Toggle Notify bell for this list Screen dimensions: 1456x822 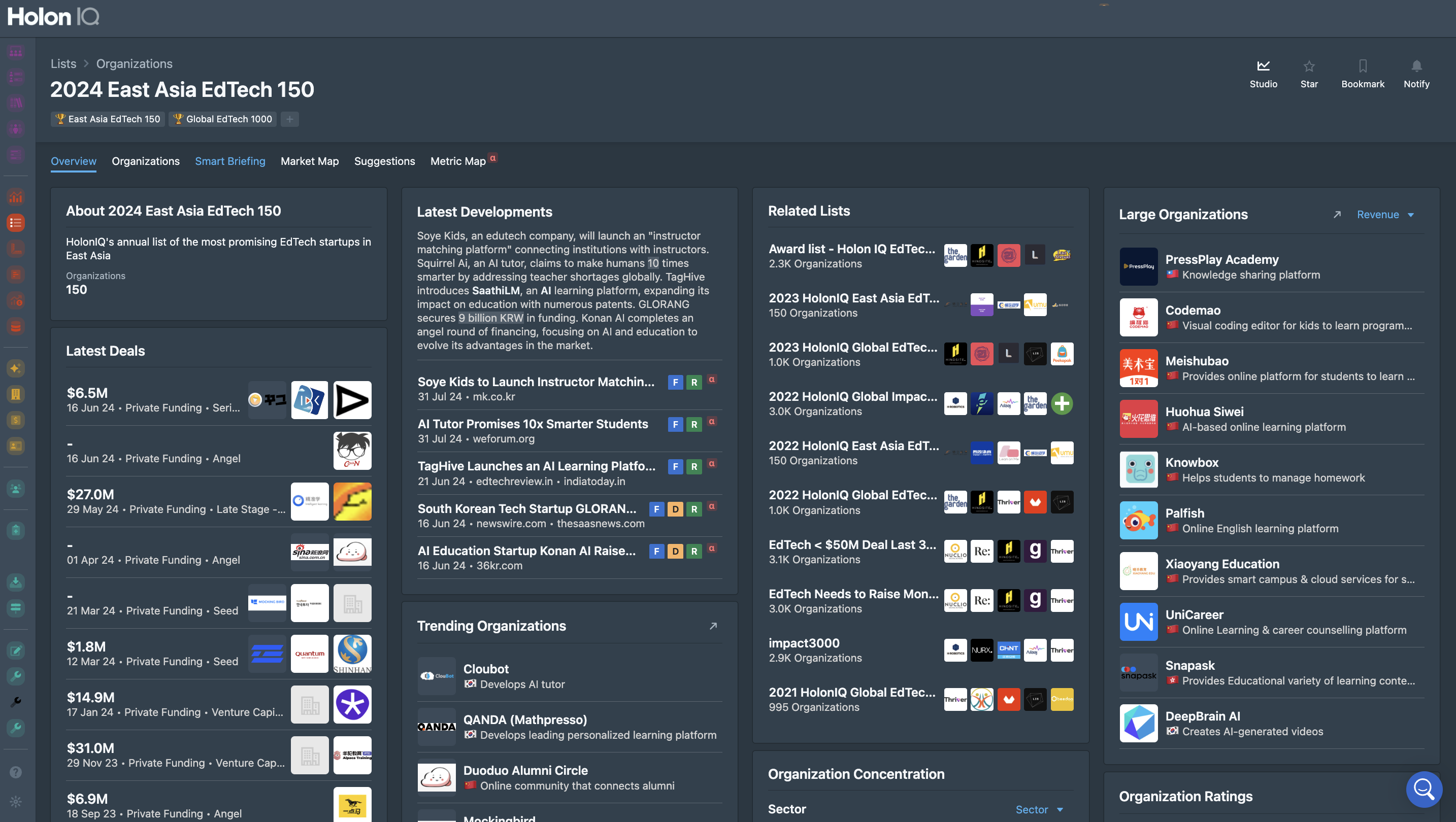(x=1416, y=66)
